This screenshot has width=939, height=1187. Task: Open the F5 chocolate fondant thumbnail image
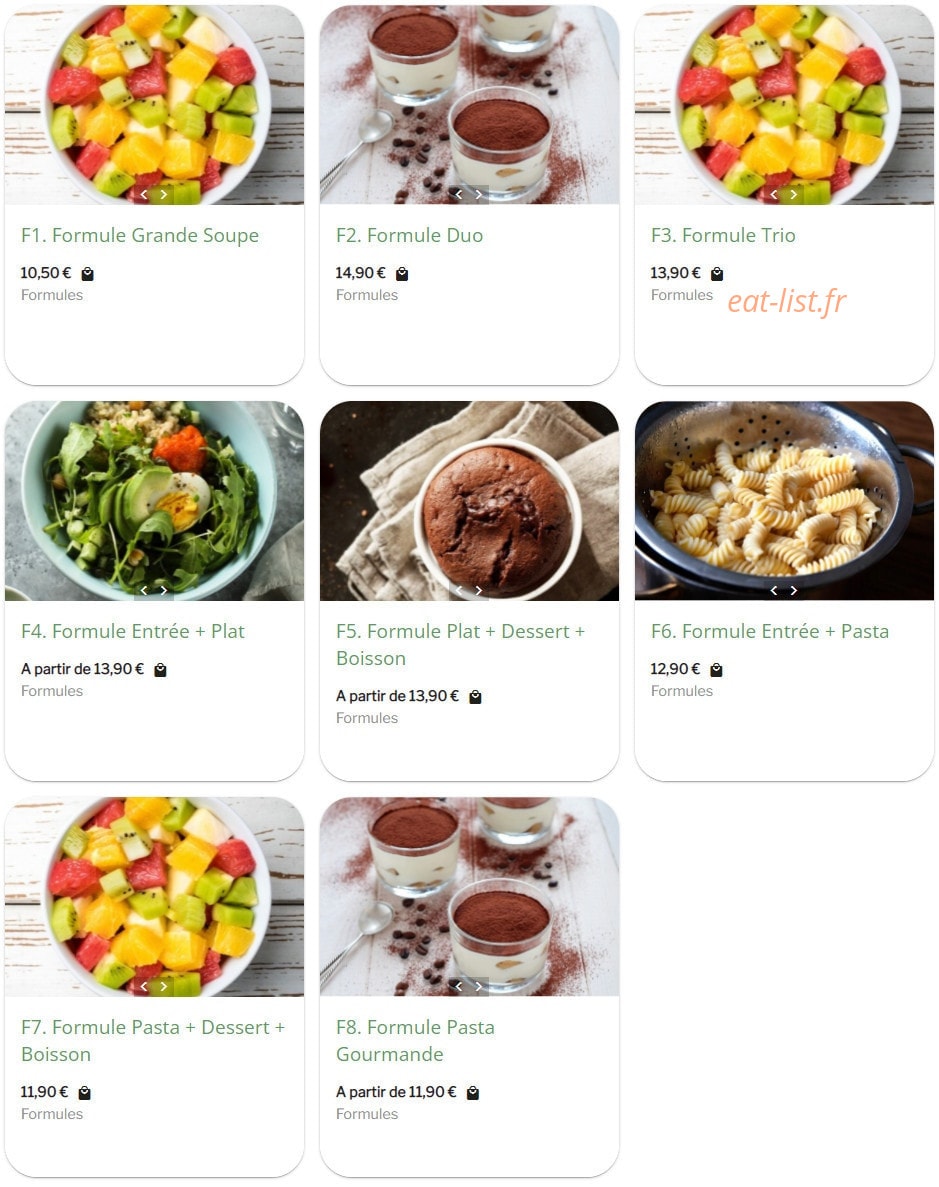pos(470,501)
